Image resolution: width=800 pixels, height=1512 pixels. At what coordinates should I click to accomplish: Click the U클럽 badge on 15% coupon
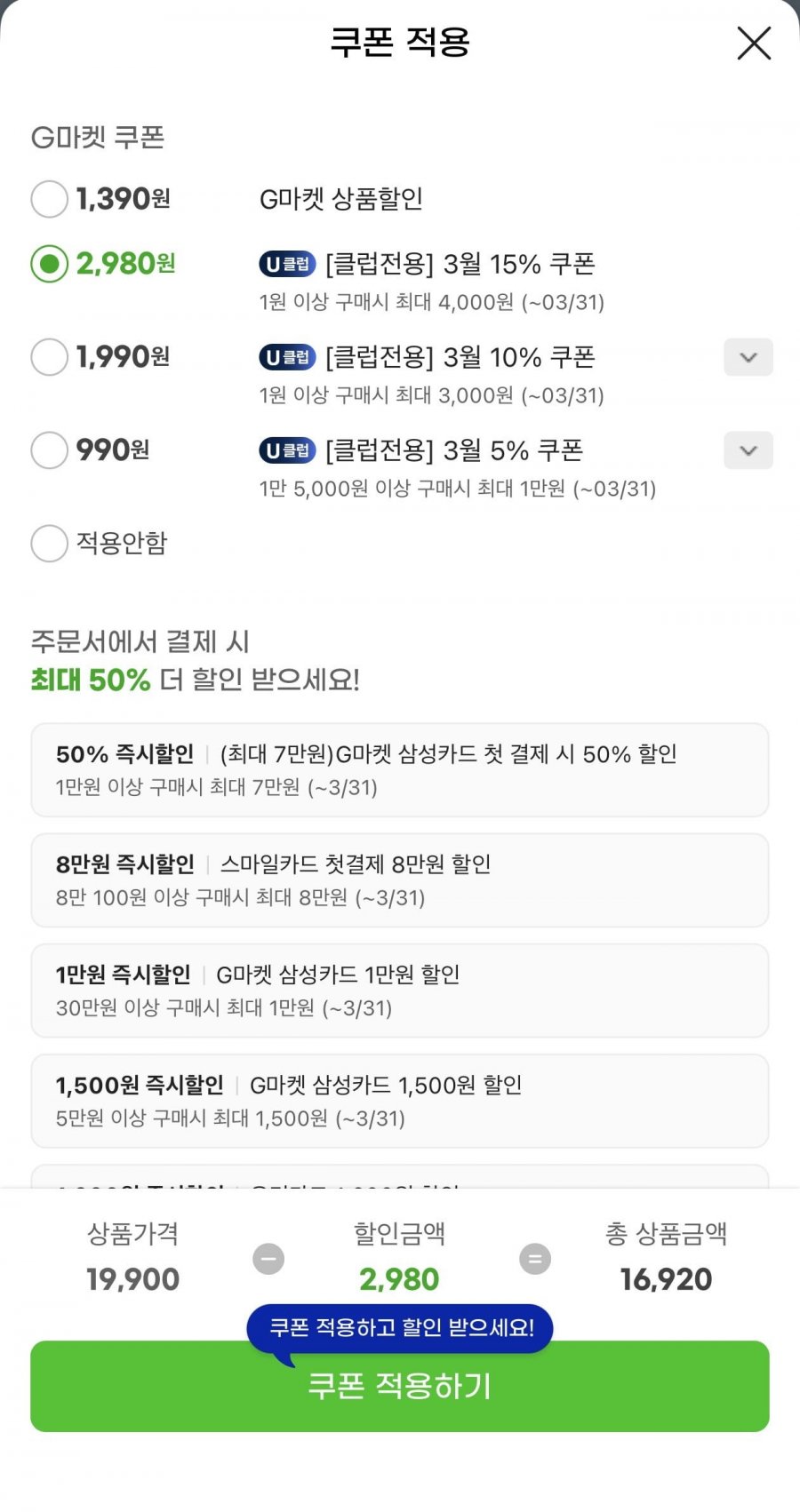tap(287, 264)
